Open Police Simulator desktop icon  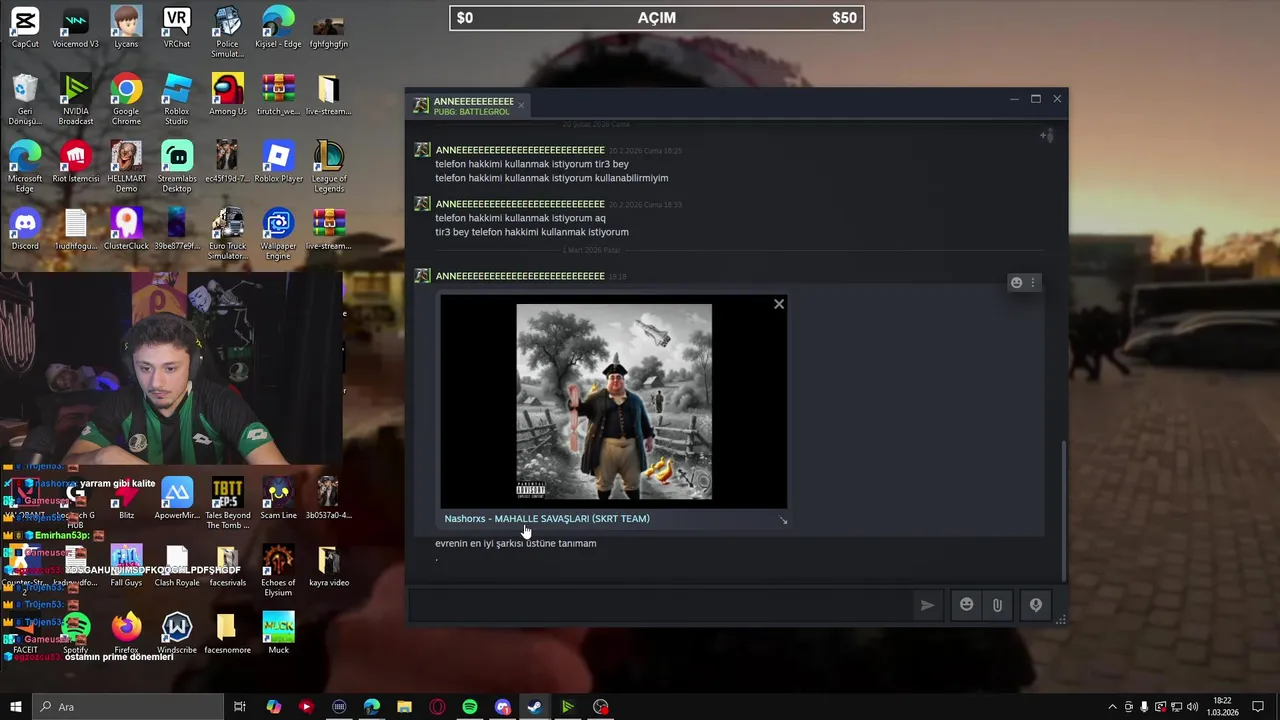tap(228, 32)
